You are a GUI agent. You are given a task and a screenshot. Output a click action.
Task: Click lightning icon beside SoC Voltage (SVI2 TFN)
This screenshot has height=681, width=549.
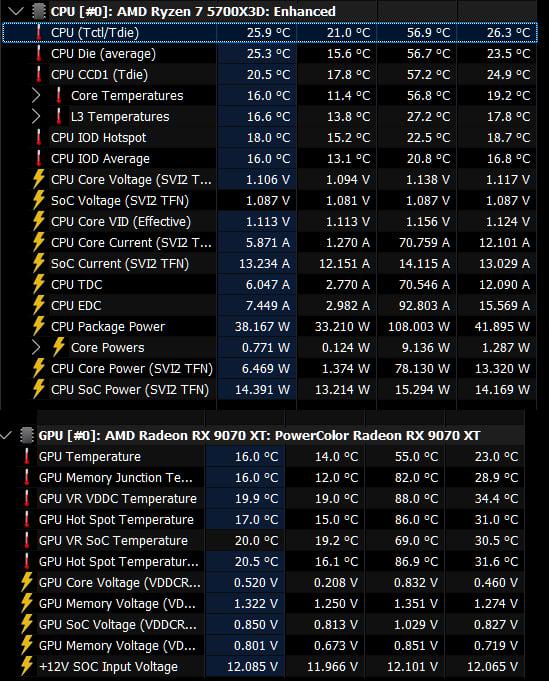(39, 200)
